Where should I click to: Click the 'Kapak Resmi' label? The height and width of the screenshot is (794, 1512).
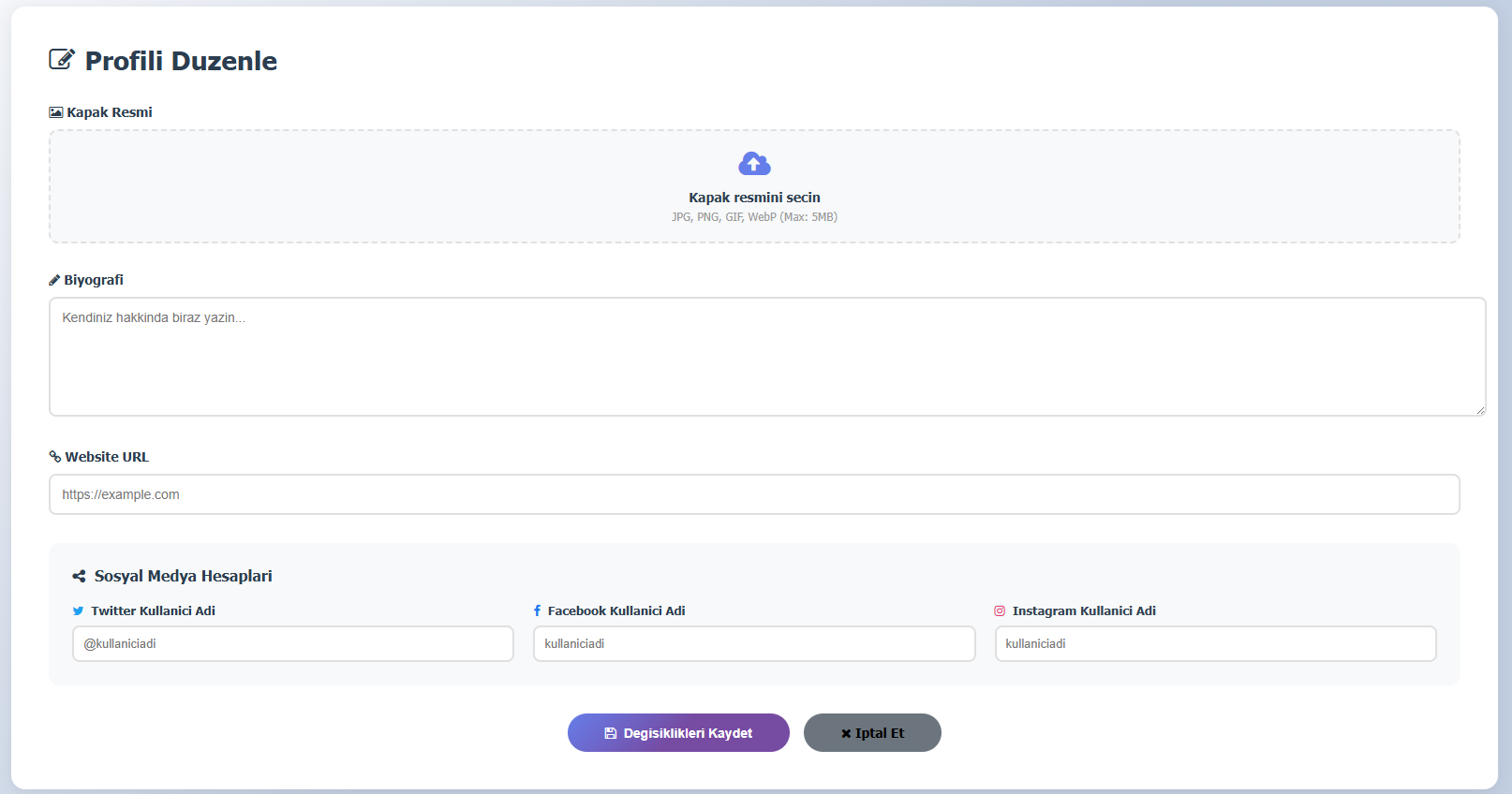110,112
